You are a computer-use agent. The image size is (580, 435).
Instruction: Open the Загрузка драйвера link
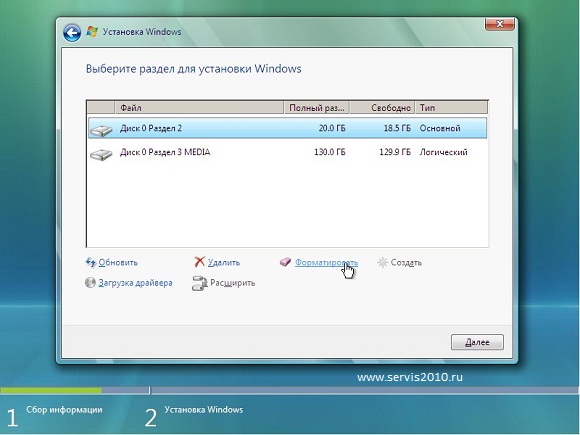135,283
